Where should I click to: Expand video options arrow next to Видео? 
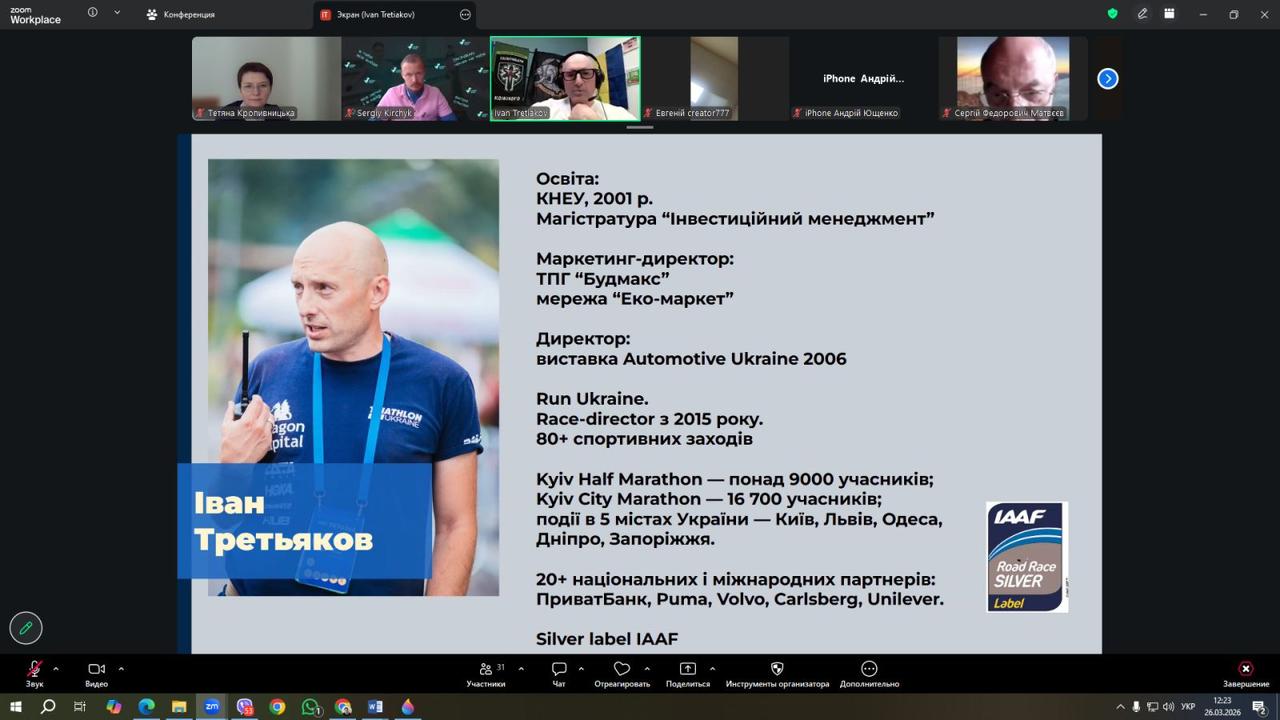pyautogui.click(x=121, y=668)
